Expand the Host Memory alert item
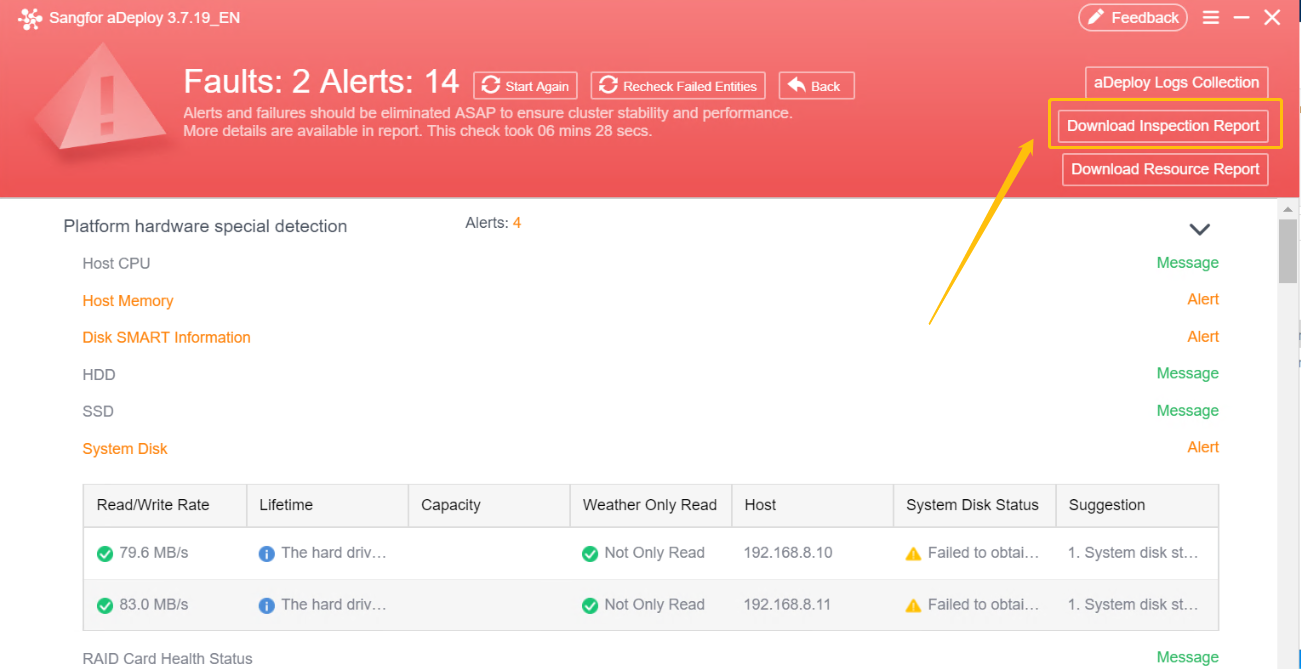This screenshot has height=669, width=1301. click(128, 300)
